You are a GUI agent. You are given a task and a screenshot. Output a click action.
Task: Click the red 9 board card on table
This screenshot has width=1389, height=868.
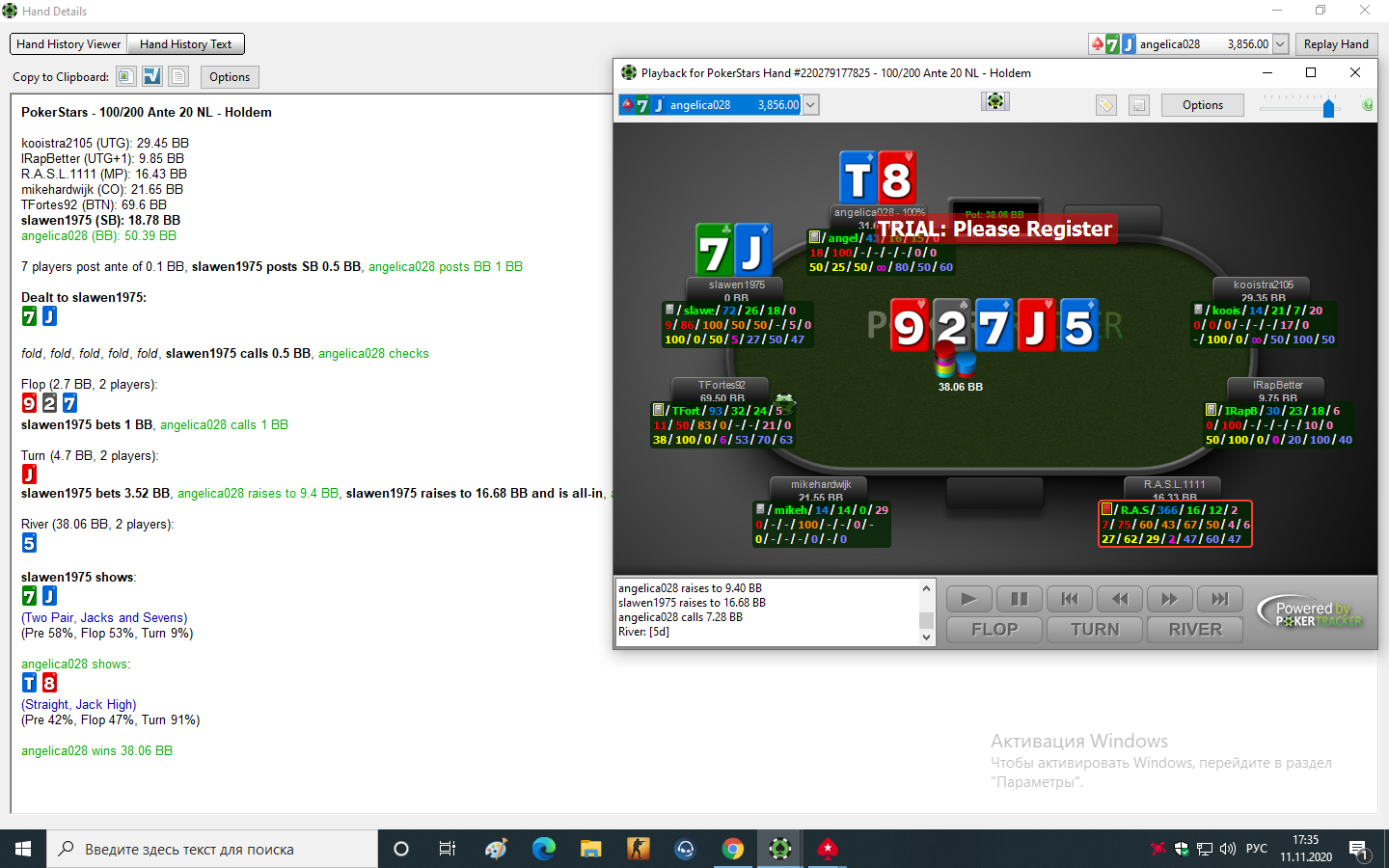click(910, 325)
